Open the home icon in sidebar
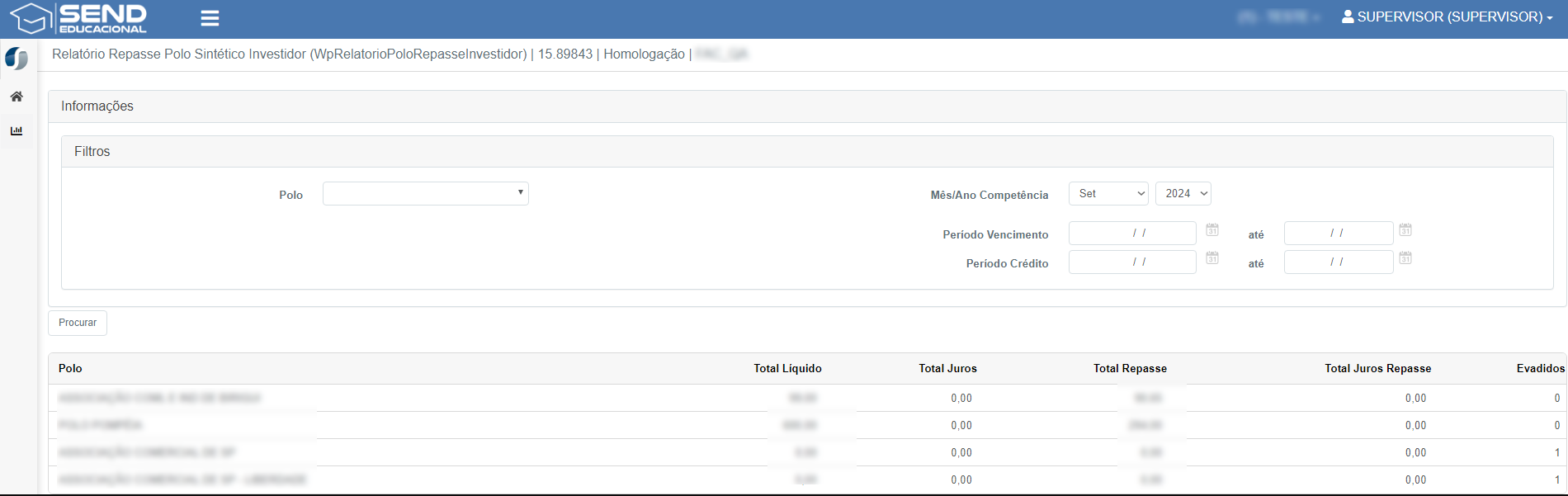The width and height of the screenshot is (1568, 496). point(17,97)
